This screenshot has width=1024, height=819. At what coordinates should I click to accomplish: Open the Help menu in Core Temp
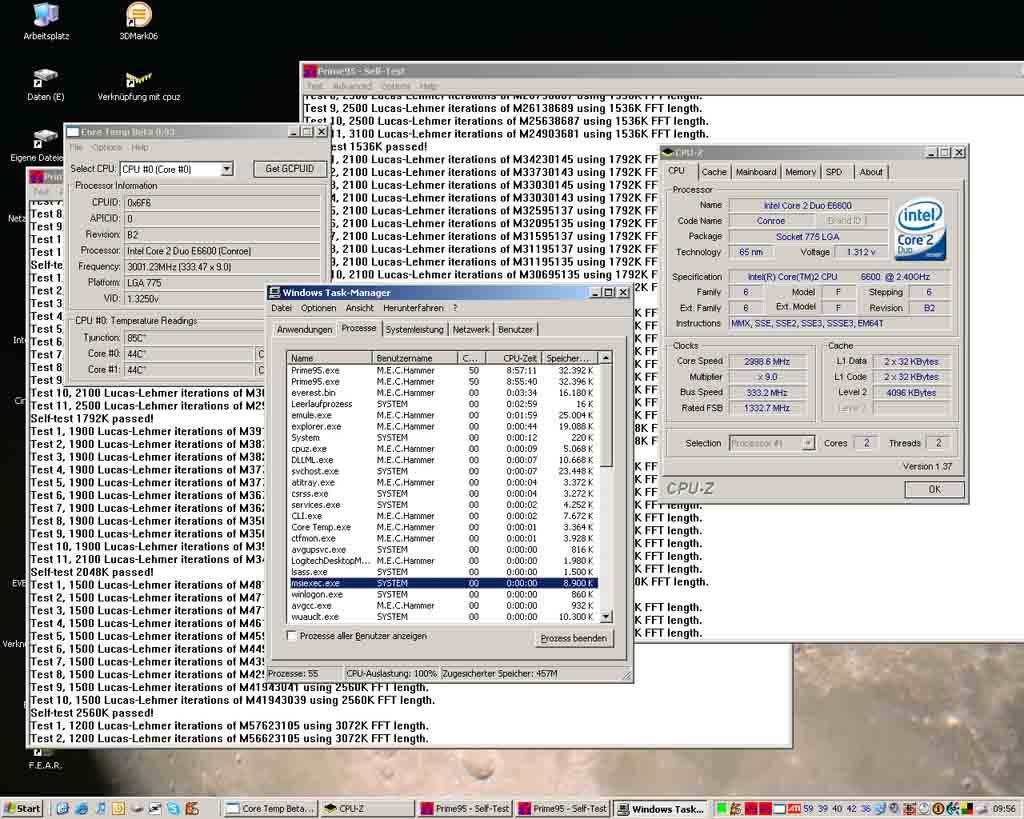(x=140, y=148)
